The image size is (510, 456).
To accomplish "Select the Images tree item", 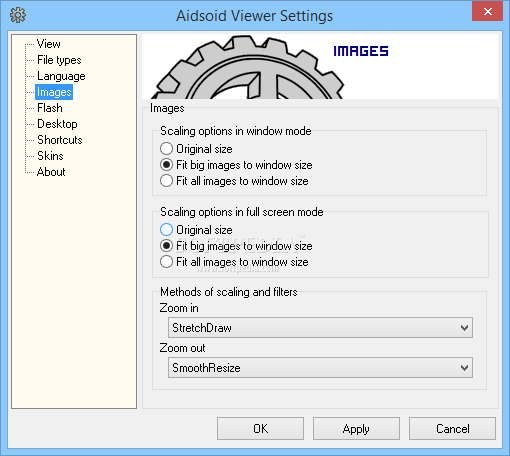I will click(54, 92).
